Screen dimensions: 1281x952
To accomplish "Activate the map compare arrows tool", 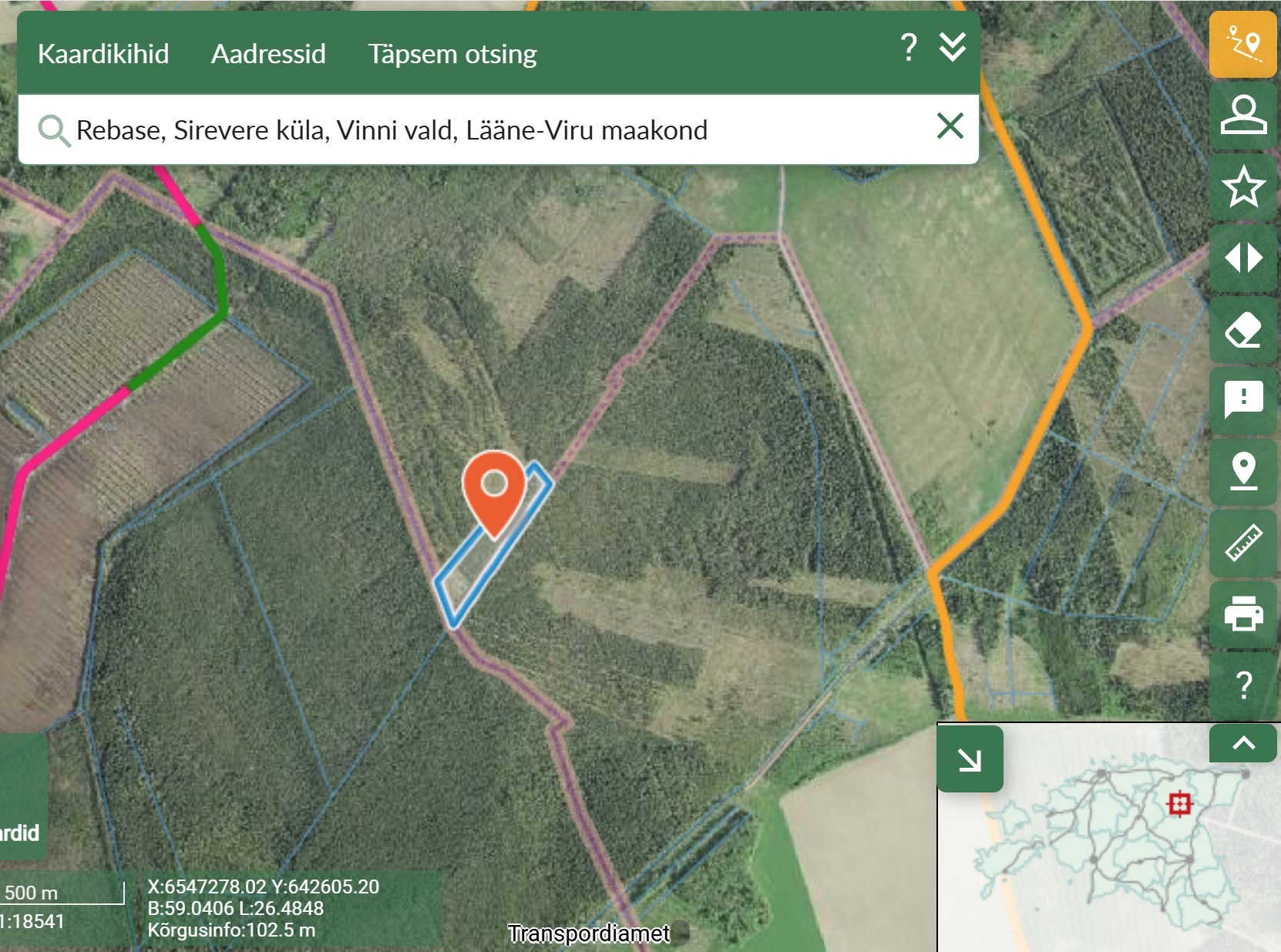I will pos(1242,257).
